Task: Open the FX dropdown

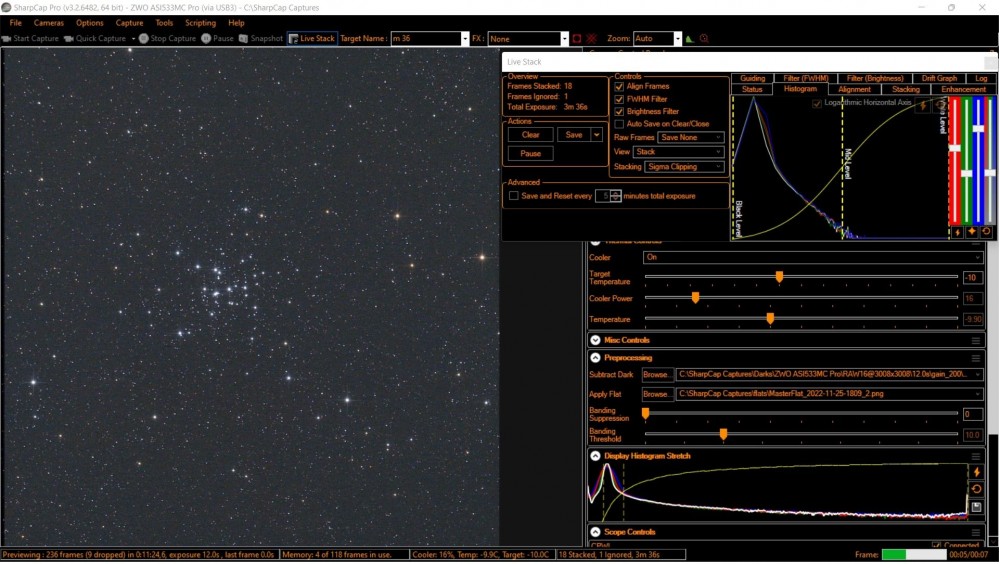Action: (x=564, y=39)
